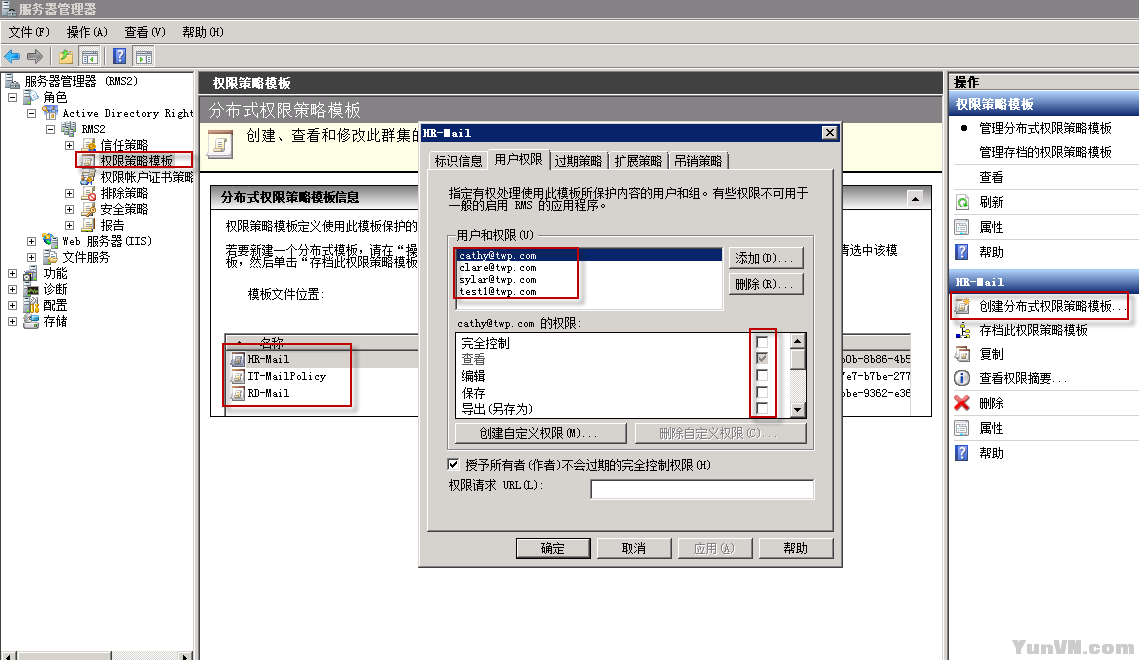Click the RD-Mail template icon
Viewport: 1139px width, 660px height.
[x=238, y=393]
